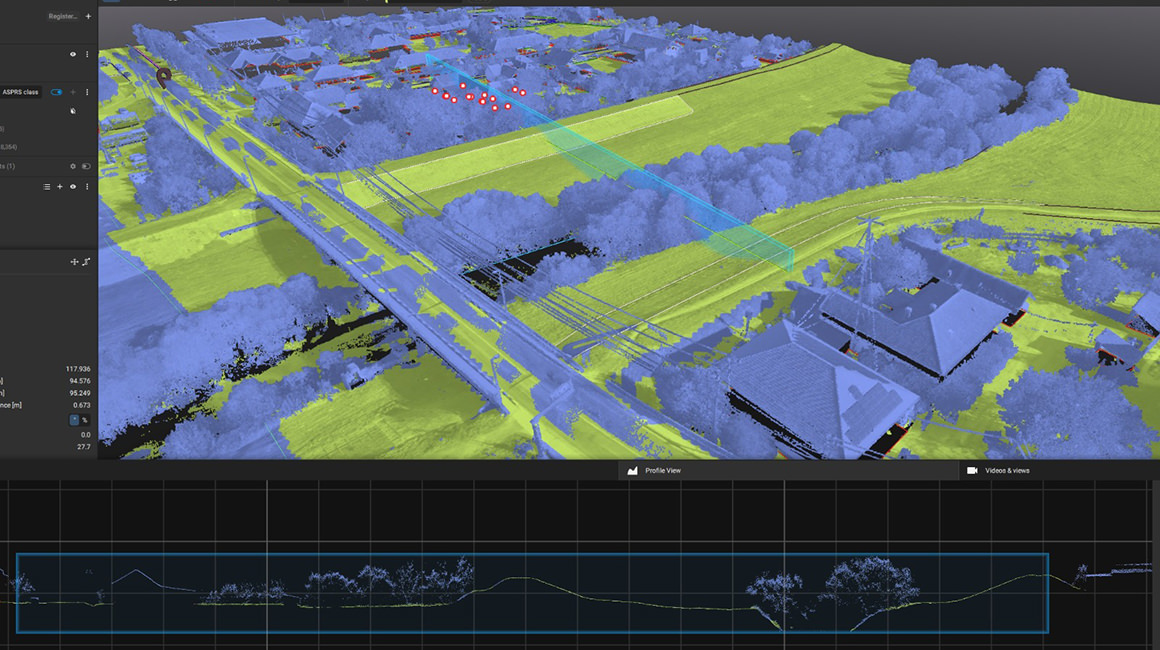Open the three-dot menu beside the top eye icon
This screenshot has width=1160, height=650.
tap(87, 55)
